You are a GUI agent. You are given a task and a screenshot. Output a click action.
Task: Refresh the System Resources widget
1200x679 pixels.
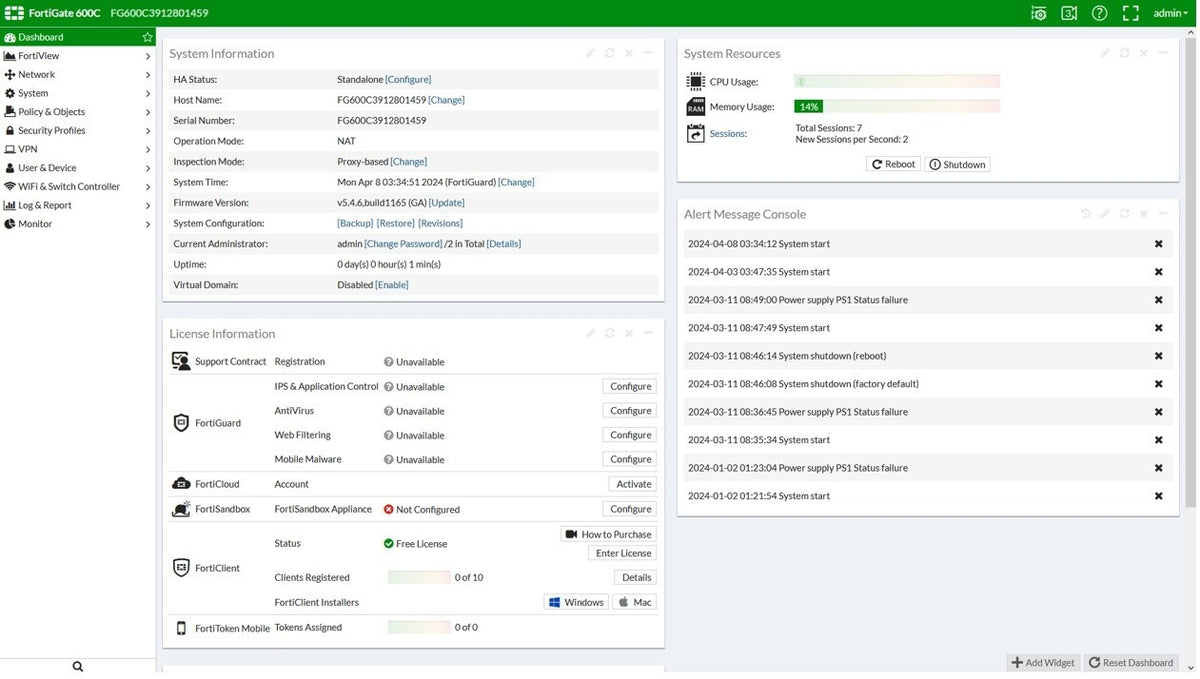1124,53
